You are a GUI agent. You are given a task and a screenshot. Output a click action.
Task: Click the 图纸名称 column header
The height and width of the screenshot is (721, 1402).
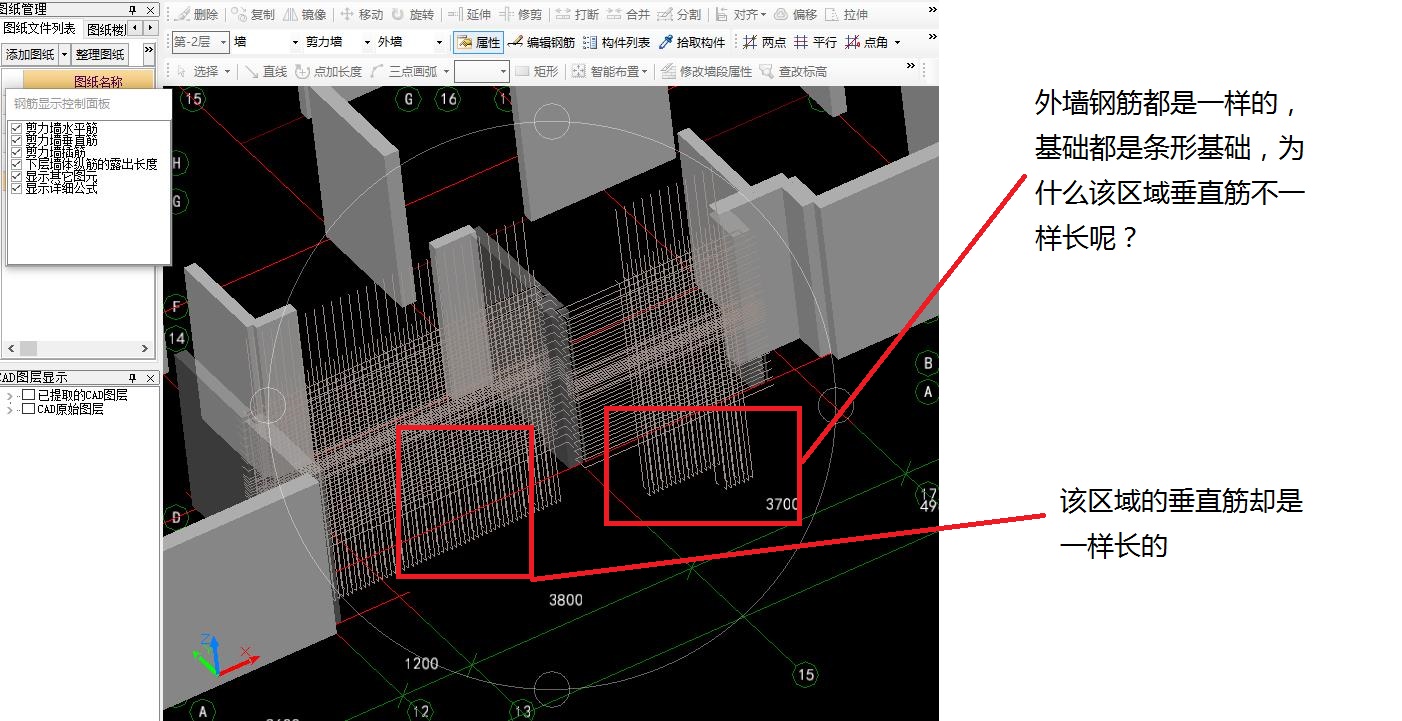[98, 82]
